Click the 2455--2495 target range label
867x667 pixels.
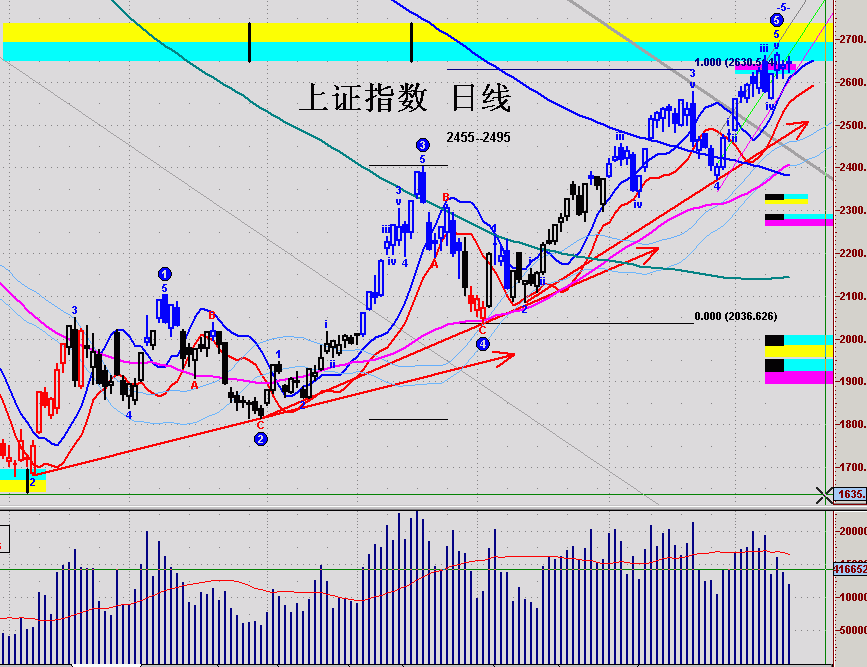[478, 137]
